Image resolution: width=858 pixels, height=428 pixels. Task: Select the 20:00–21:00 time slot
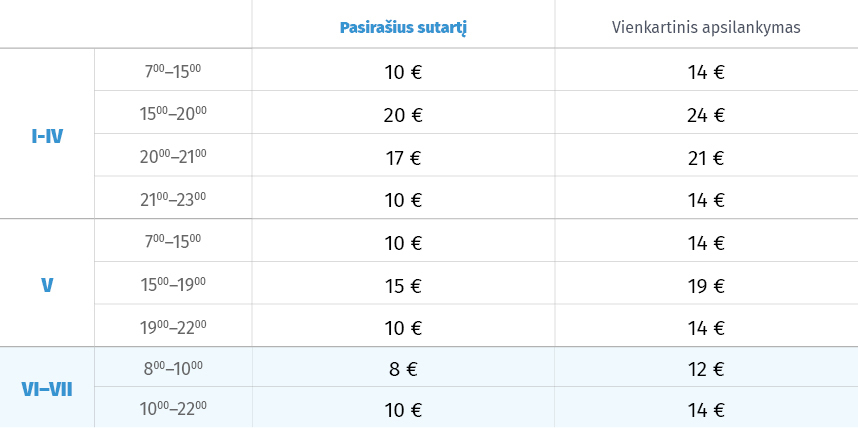click(173, 157)
